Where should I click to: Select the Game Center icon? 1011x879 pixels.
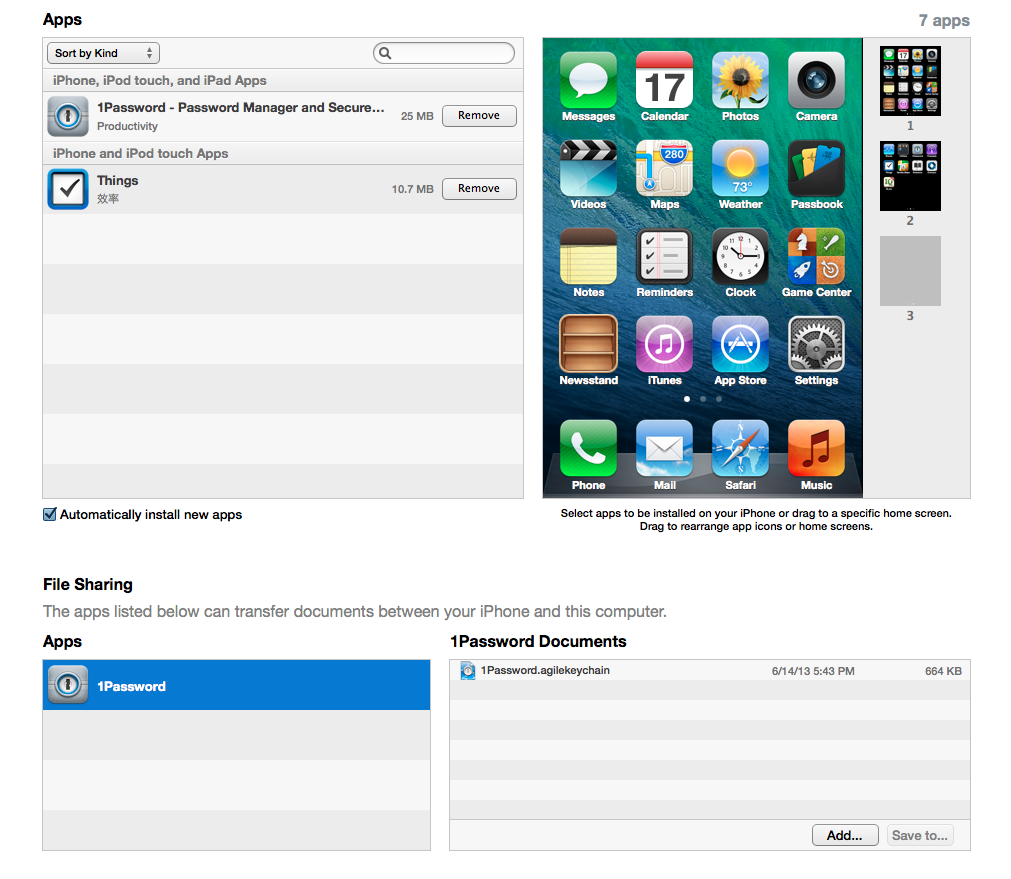tap(816, 257)
